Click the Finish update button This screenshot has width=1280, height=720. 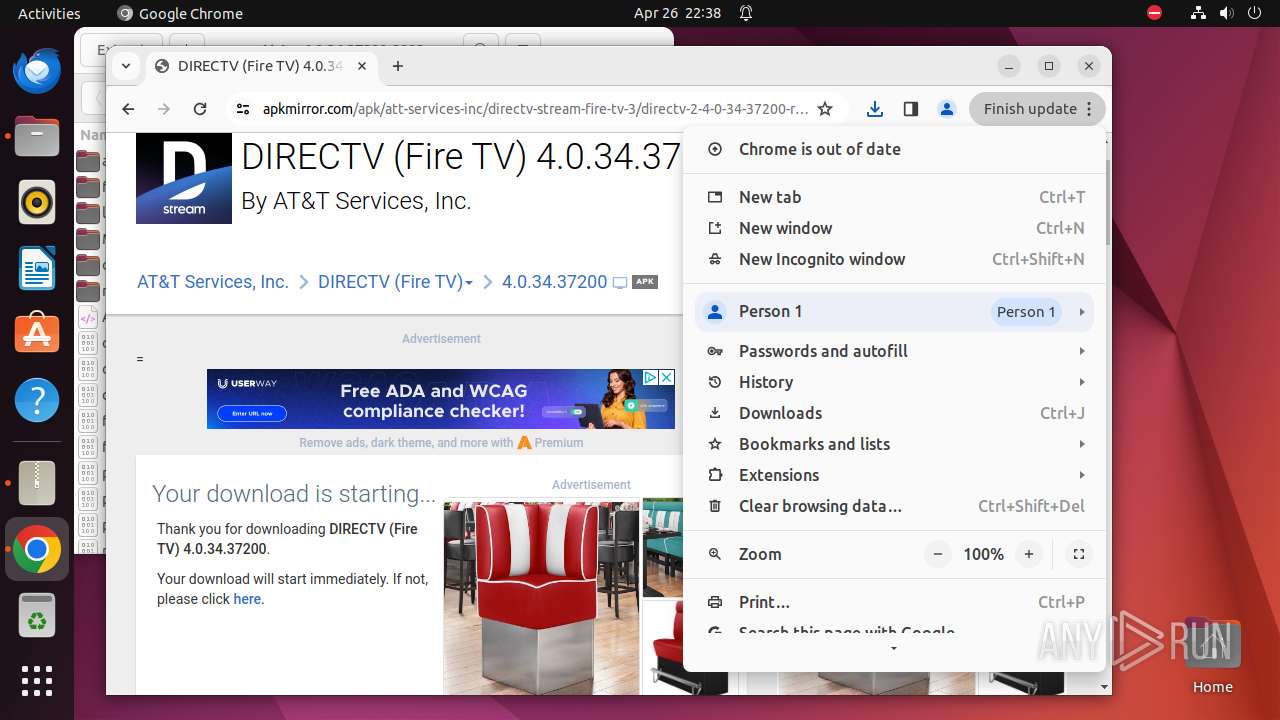tap(1037, 109)
